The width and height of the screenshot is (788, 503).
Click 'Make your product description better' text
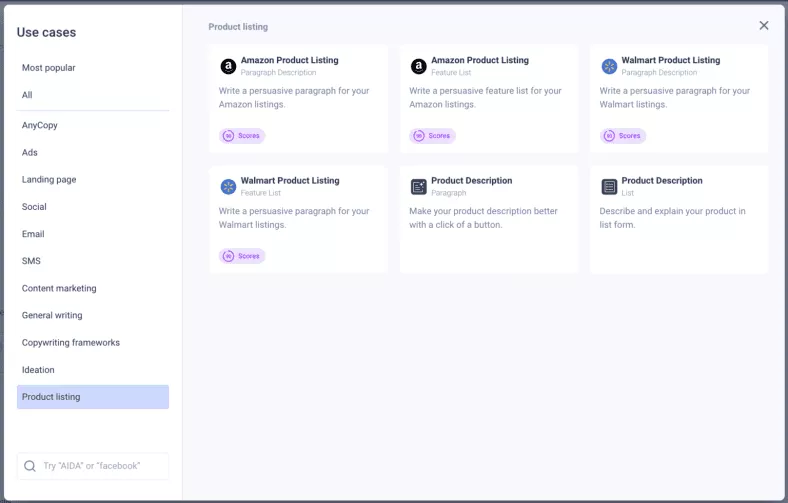(483, 218)
